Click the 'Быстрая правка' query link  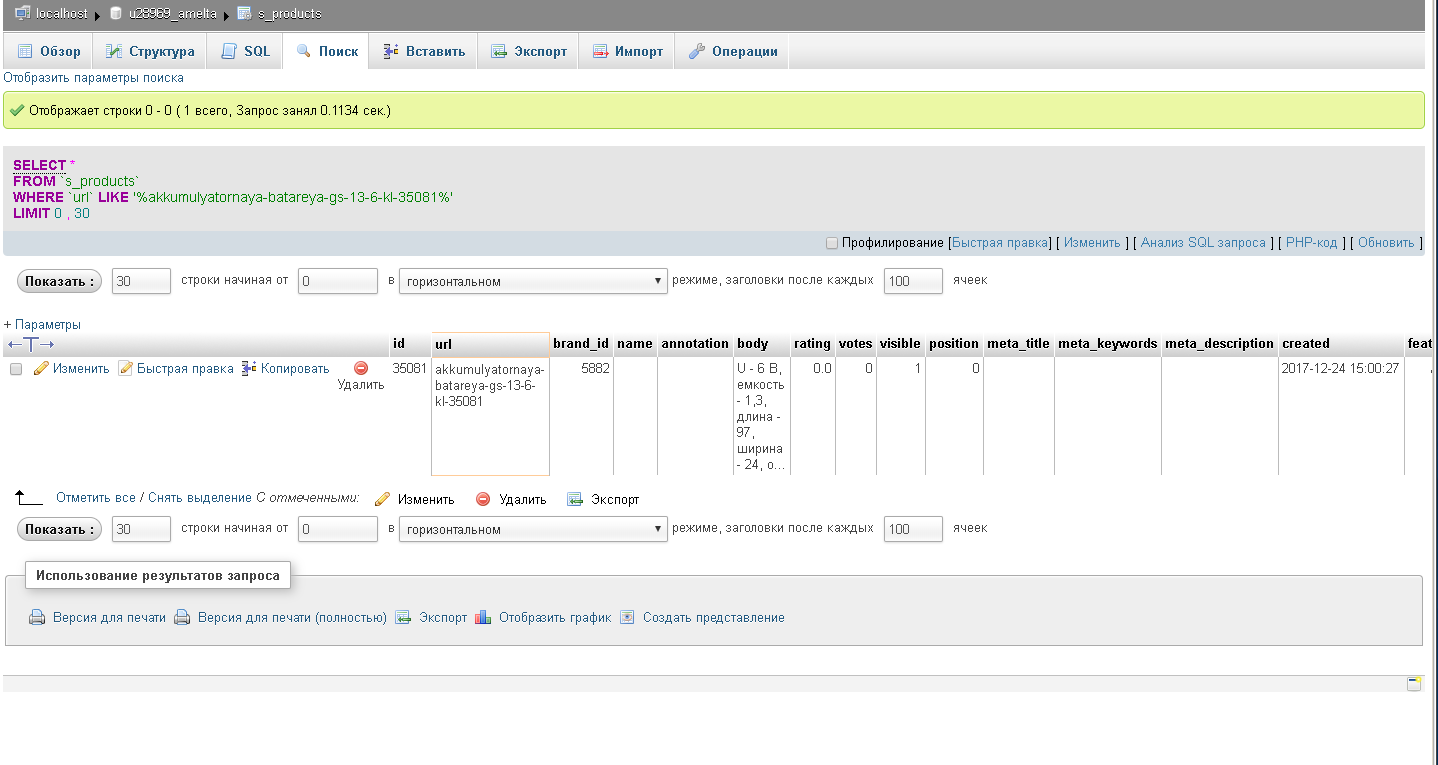[x=1000, y=243]
